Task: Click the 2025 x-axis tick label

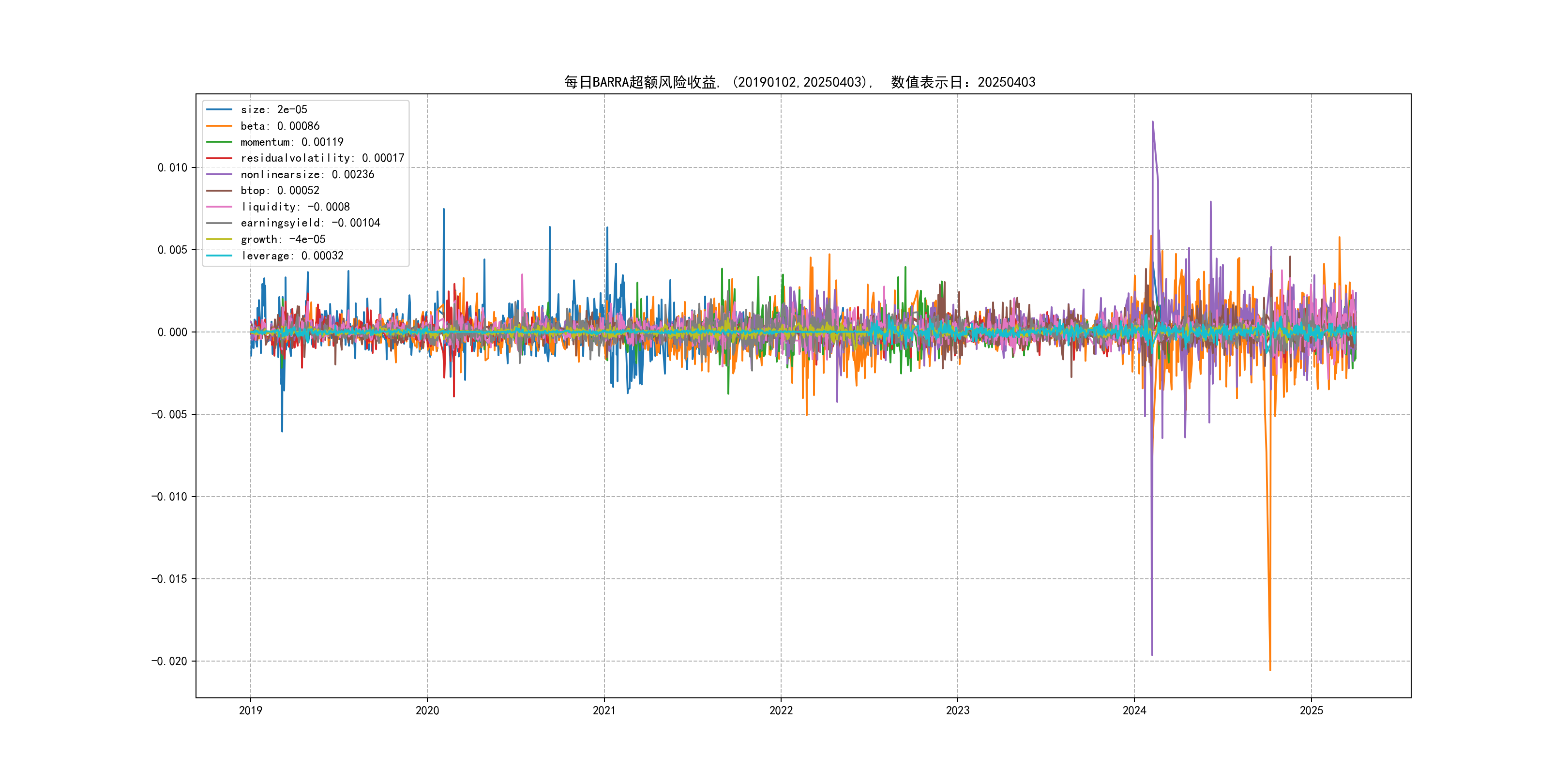Action: 1311,710
